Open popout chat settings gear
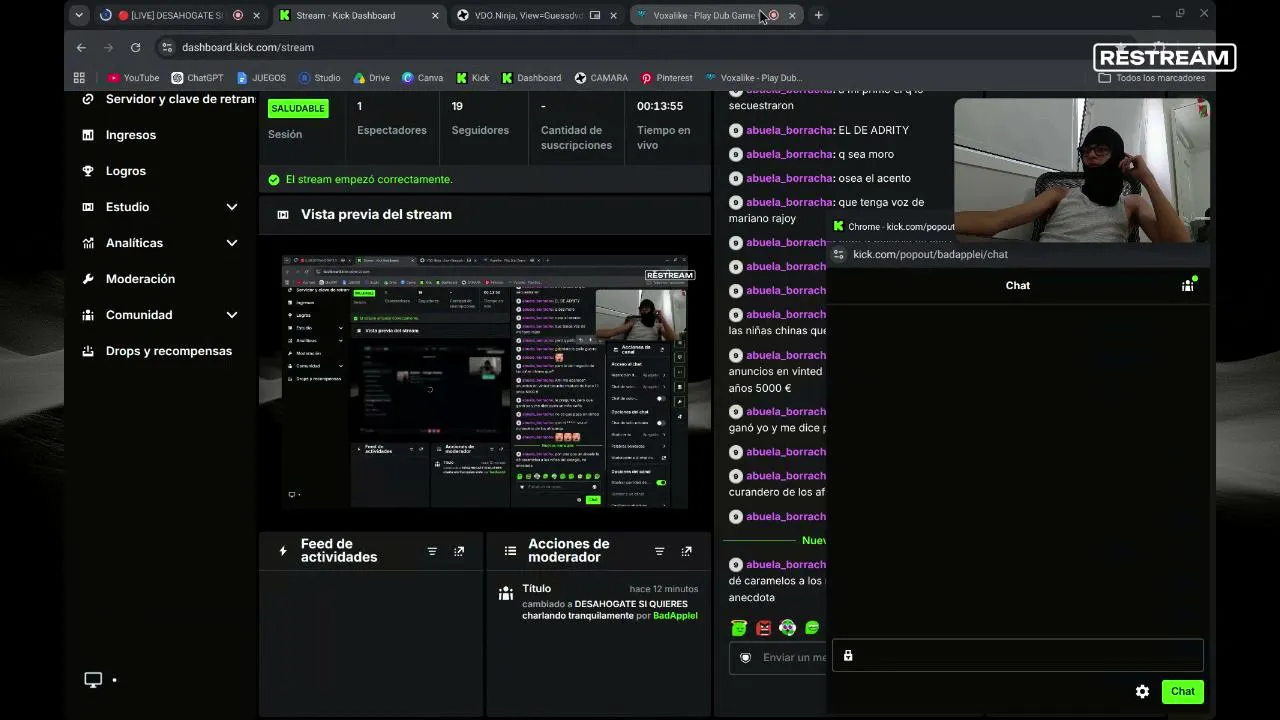The image size is (1280, 720). coord(1142,691)
